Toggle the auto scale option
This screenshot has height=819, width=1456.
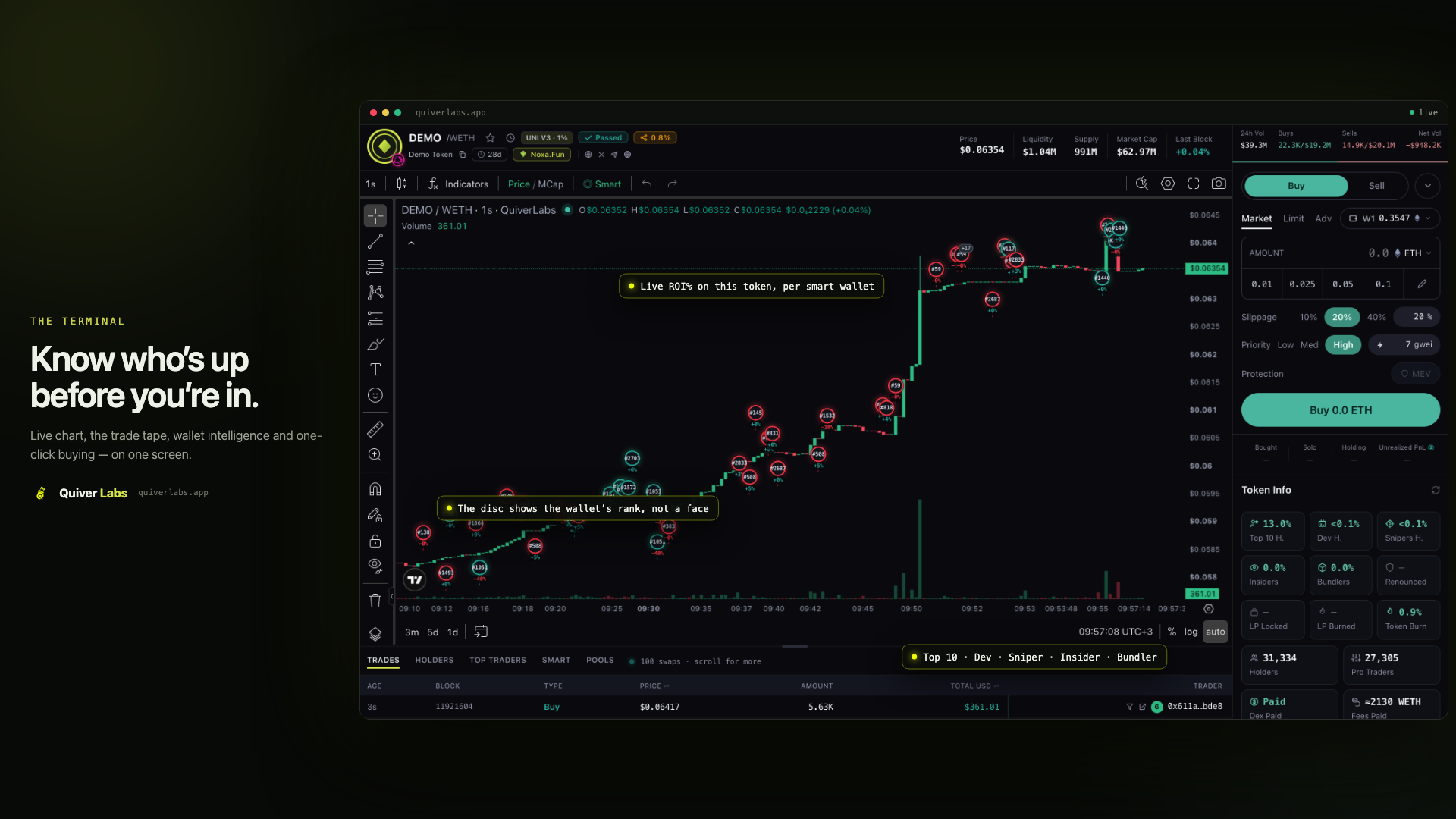1216,632
